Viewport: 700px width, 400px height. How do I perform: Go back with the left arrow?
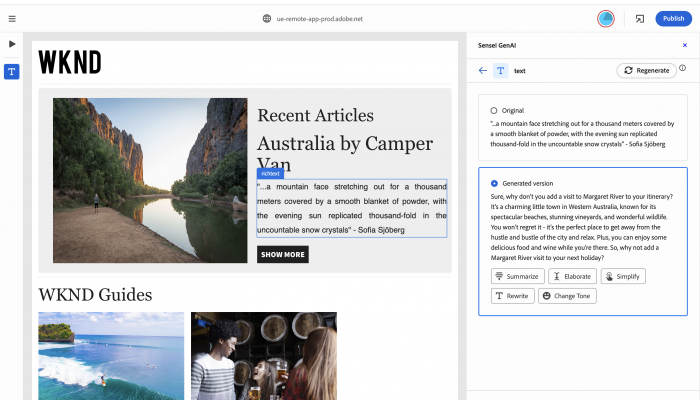point(483,71)
